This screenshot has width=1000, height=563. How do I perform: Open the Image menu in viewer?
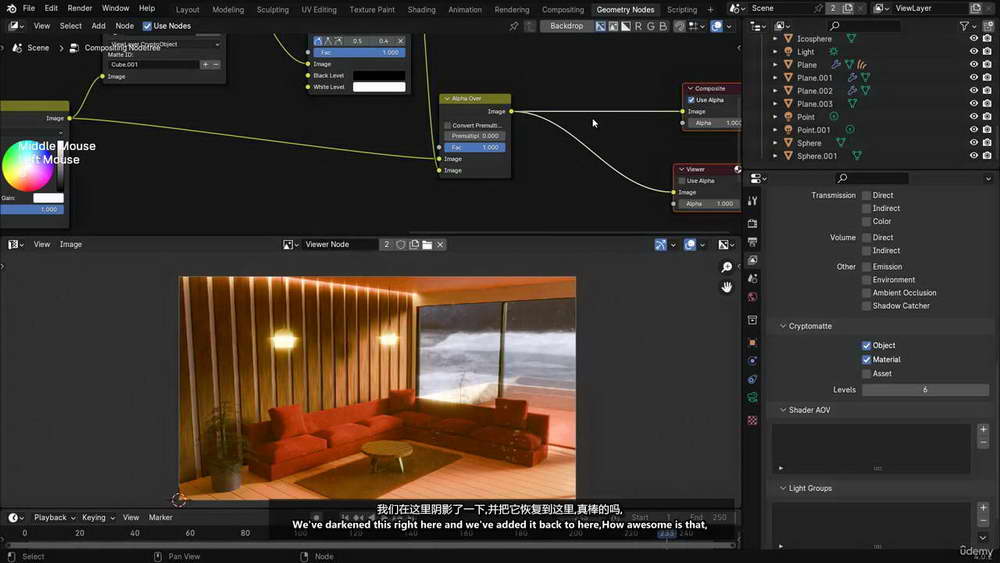[70, 244]
